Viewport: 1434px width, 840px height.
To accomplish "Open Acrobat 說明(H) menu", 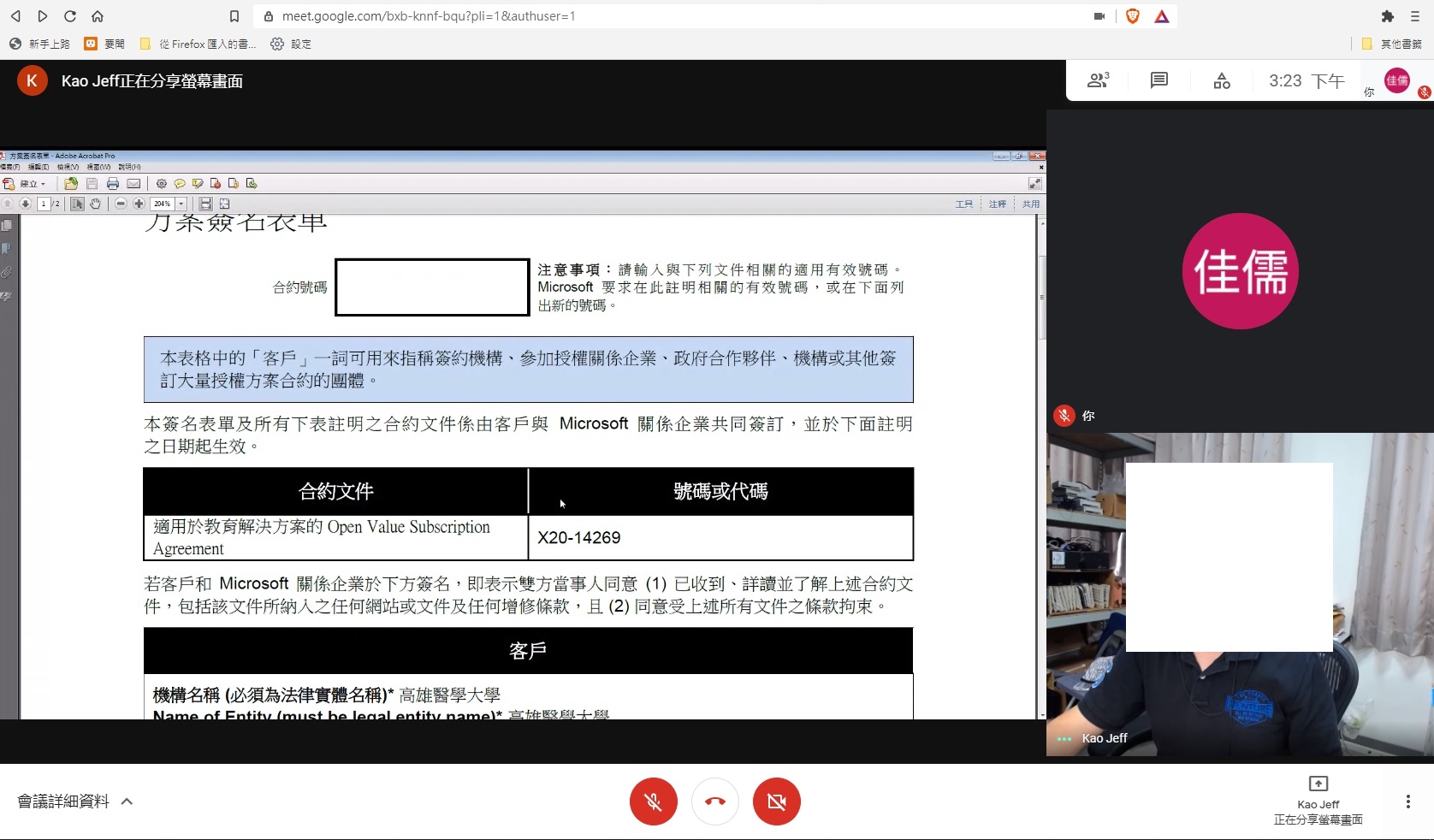I will tap(129, 167).
